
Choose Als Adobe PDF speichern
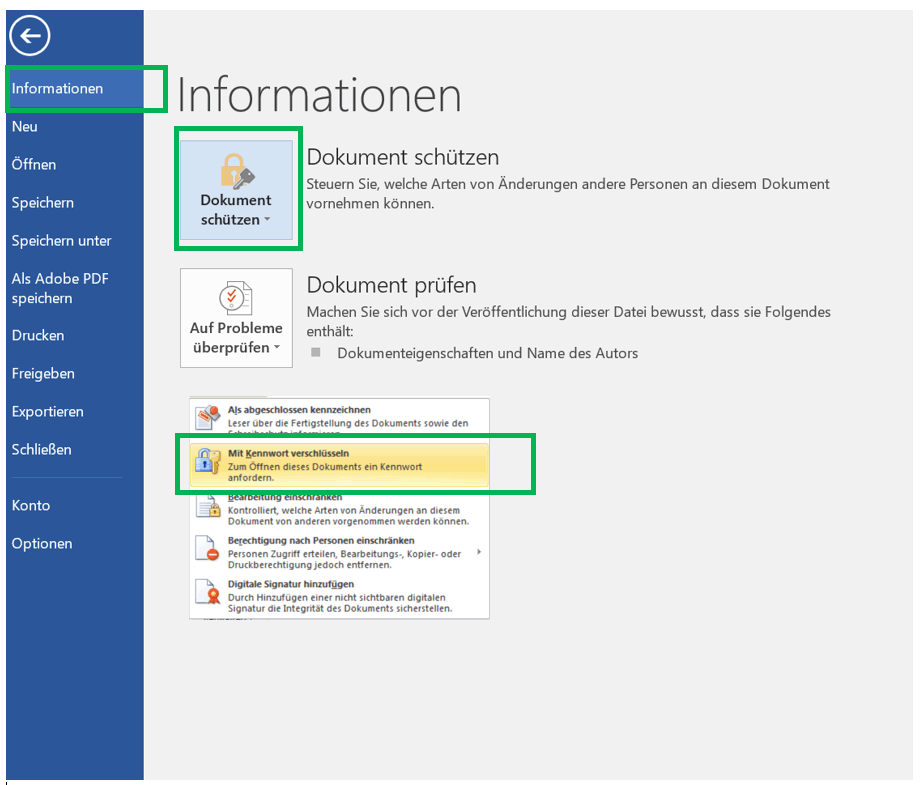pos(60,288)
